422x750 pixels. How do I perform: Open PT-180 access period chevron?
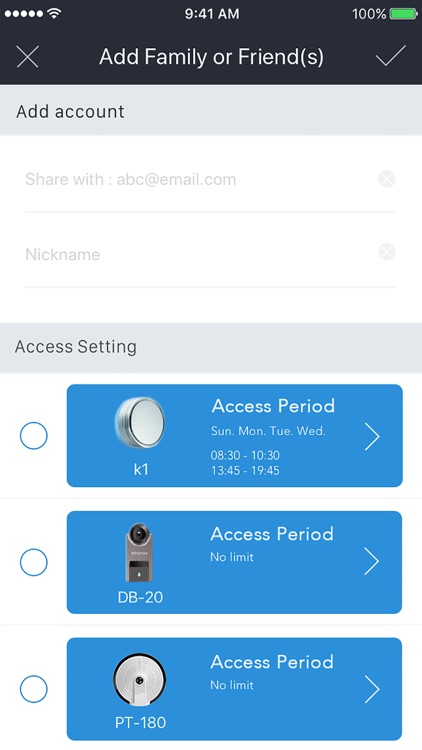click(372, 689)
